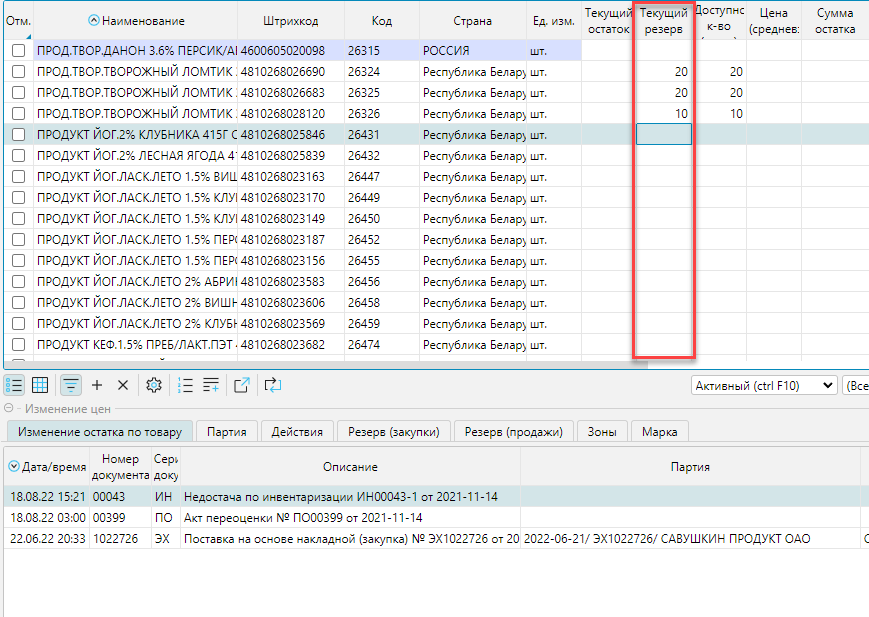Click the X delete icon in toolbar
Image resolution: width=869 pixels, height=617 pixels.
[123, 385]
